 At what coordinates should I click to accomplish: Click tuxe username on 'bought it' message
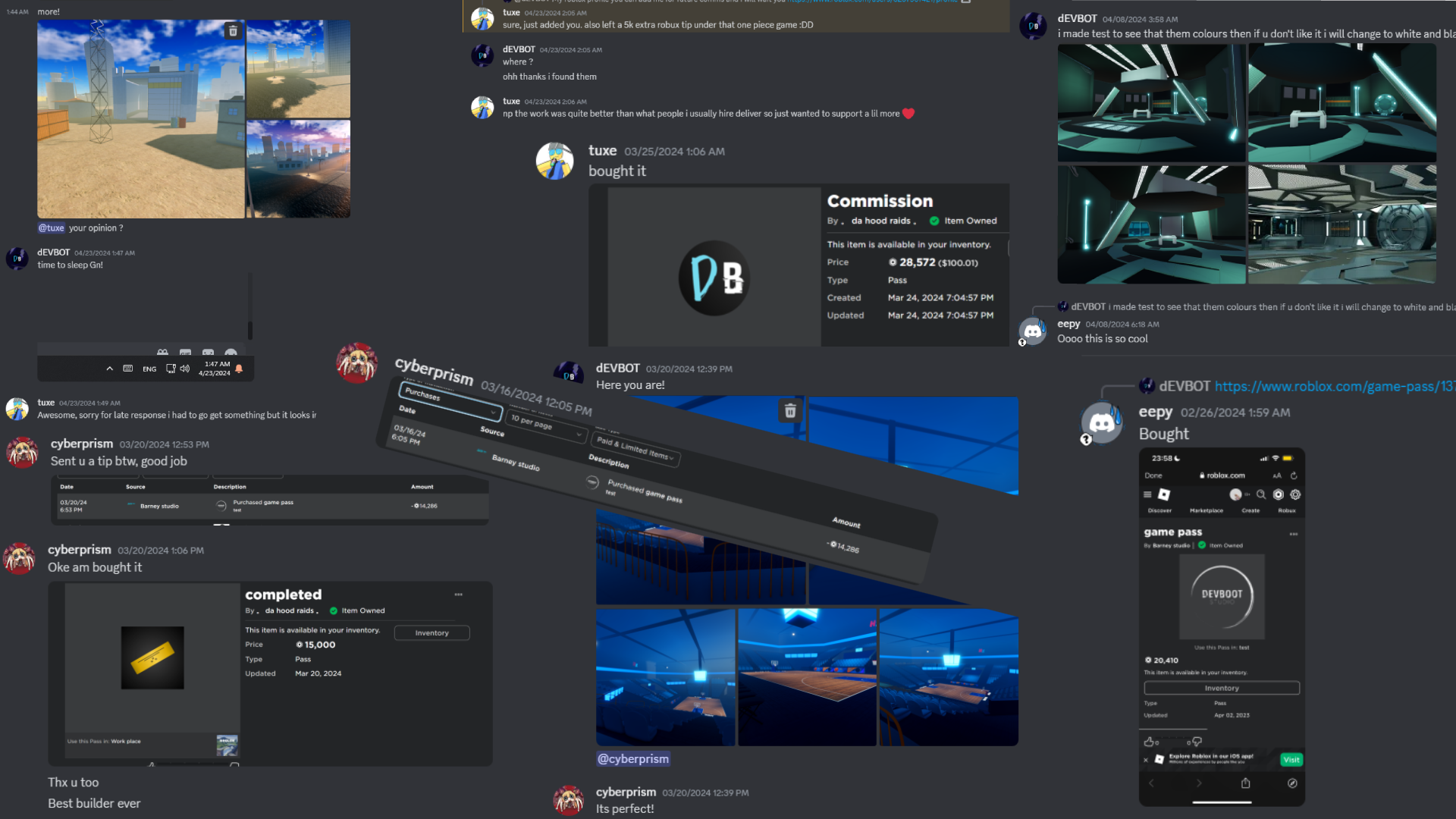(x=602, y=151)
